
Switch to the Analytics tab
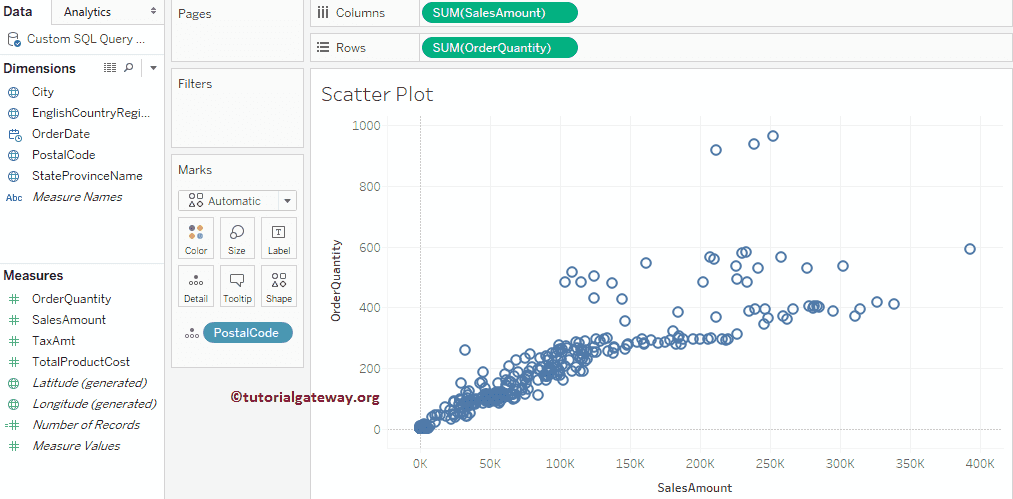tap(87, 12)
